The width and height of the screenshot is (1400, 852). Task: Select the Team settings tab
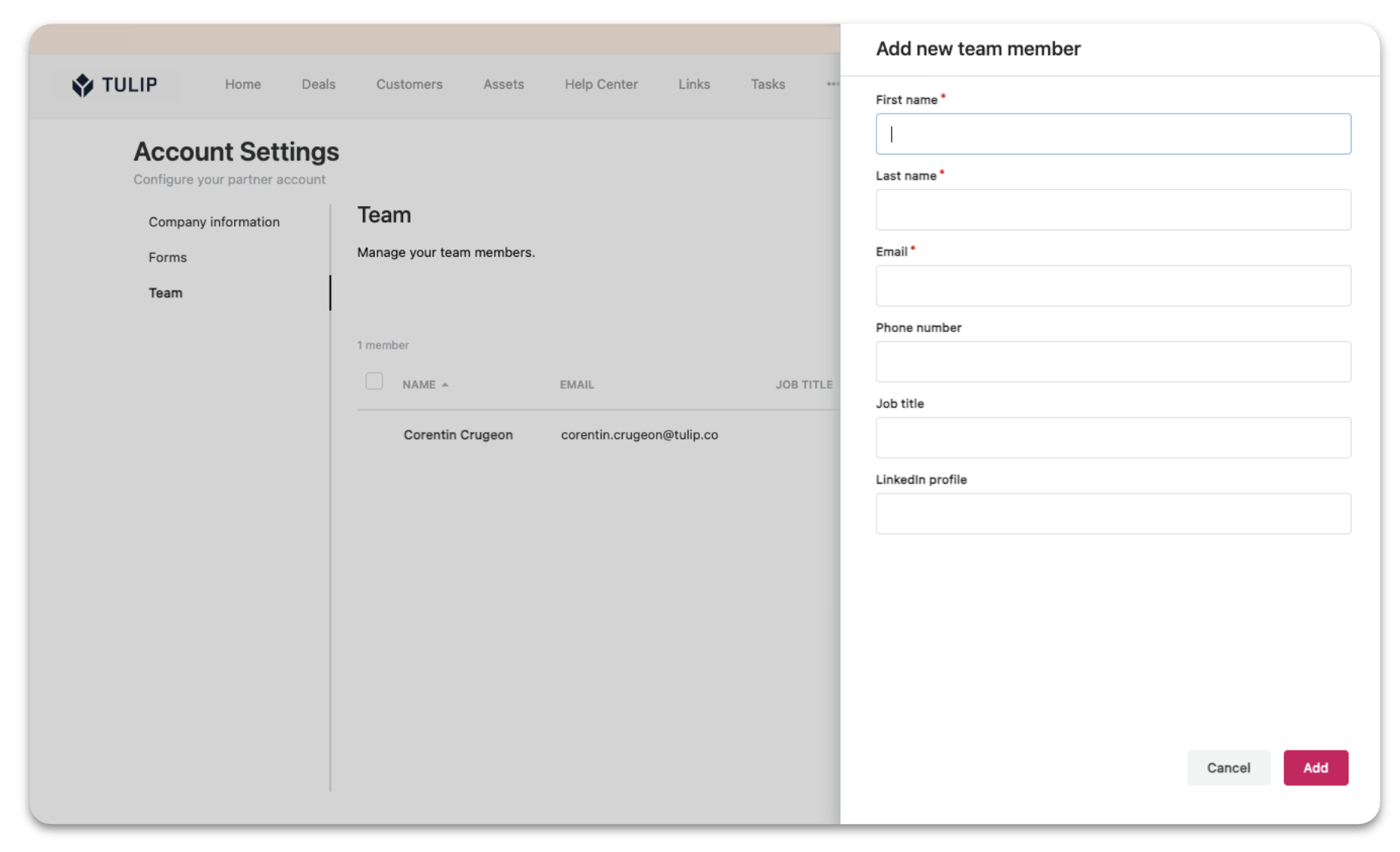click(165, 293)
